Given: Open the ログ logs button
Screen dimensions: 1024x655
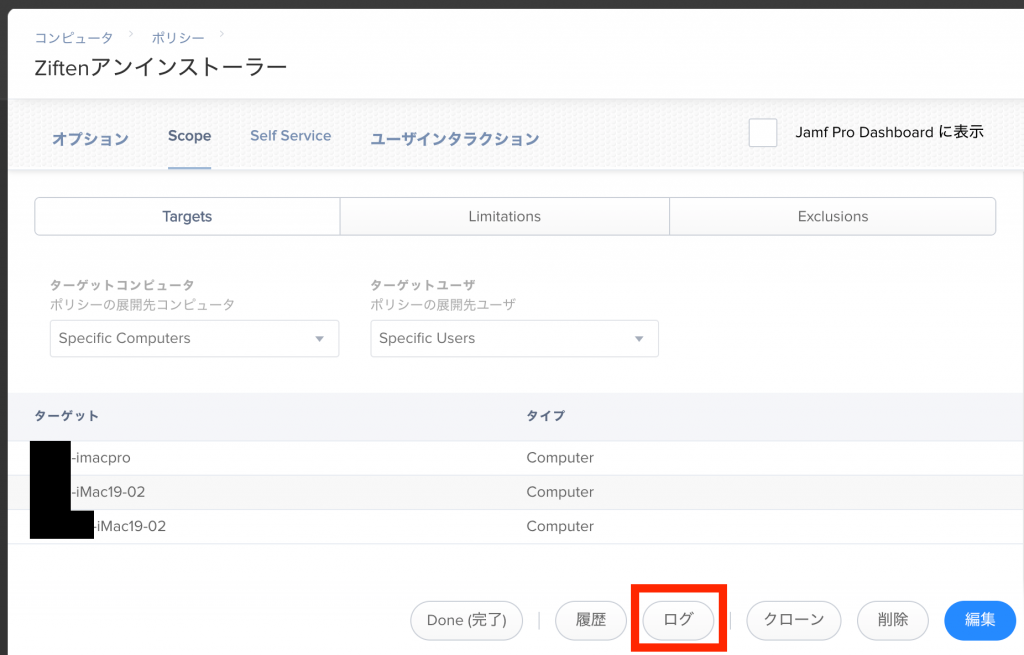Looking at the screenshot, I should point(679,620).
